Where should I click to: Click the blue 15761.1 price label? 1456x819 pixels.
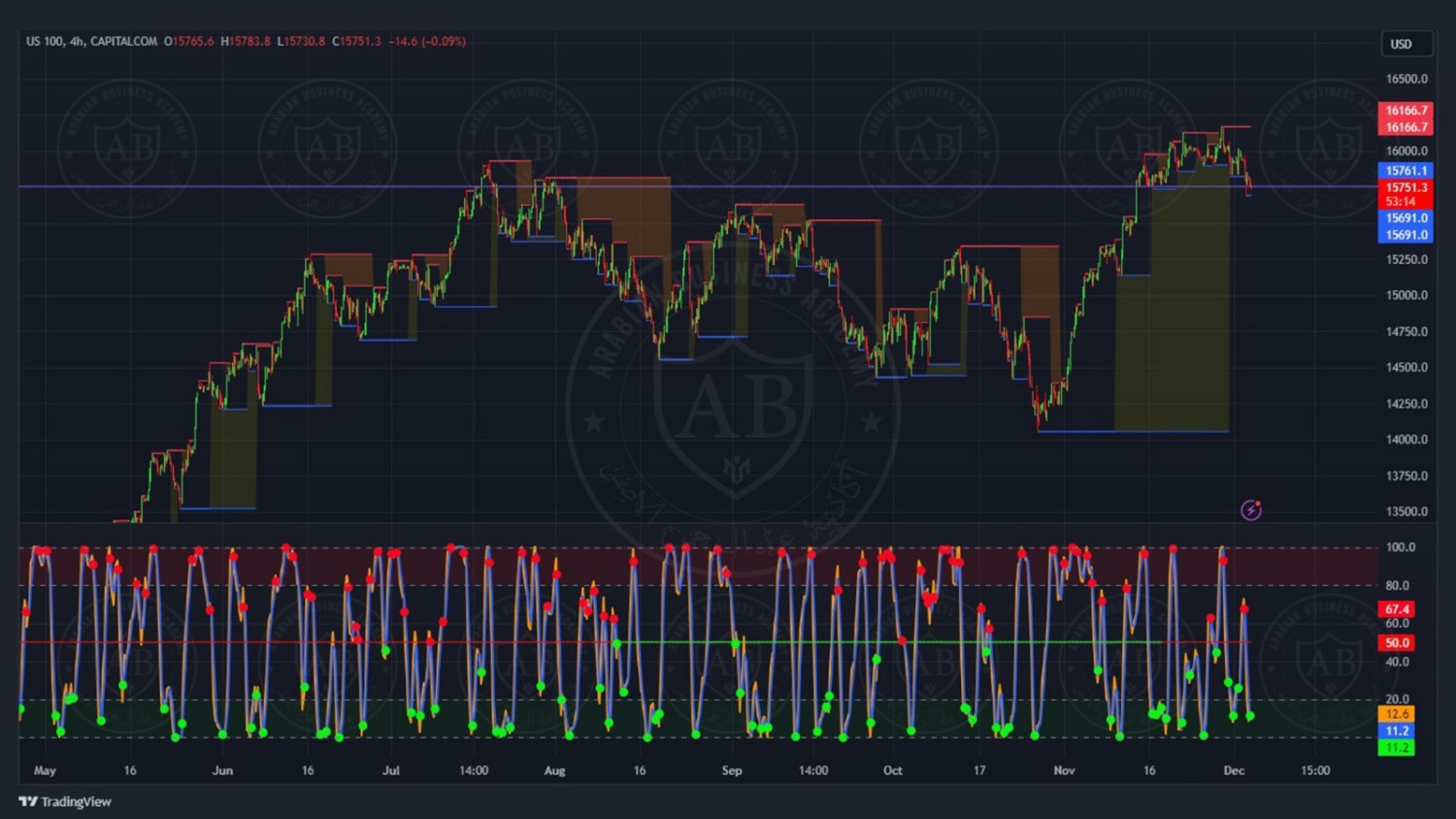point(1406,171)
